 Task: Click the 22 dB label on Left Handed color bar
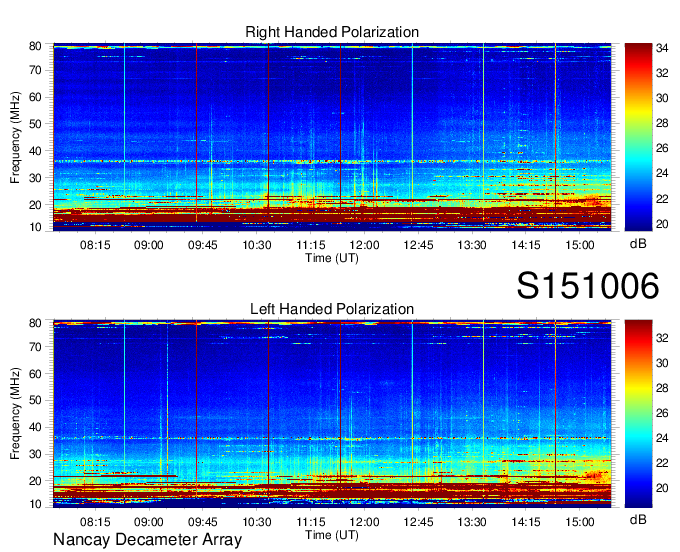point(662,463)
